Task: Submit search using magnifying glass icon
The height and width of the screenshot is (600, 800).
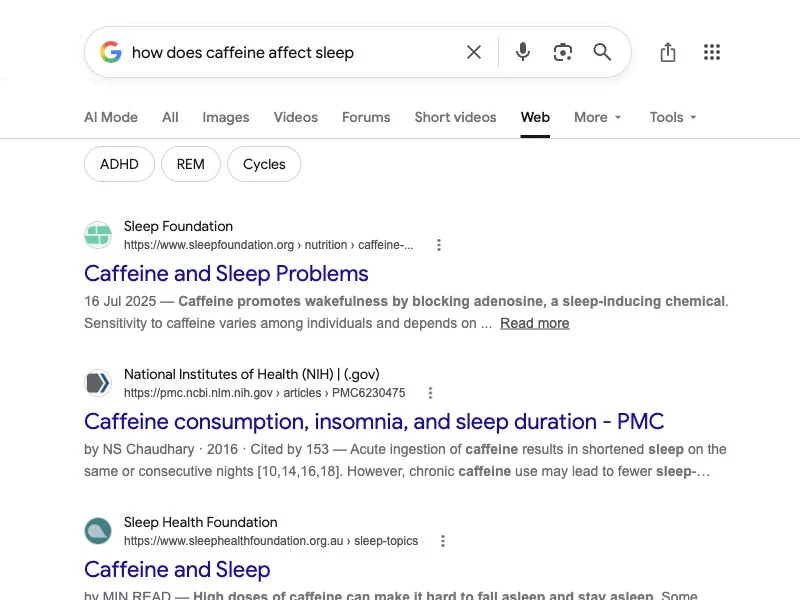Action: 602,52
